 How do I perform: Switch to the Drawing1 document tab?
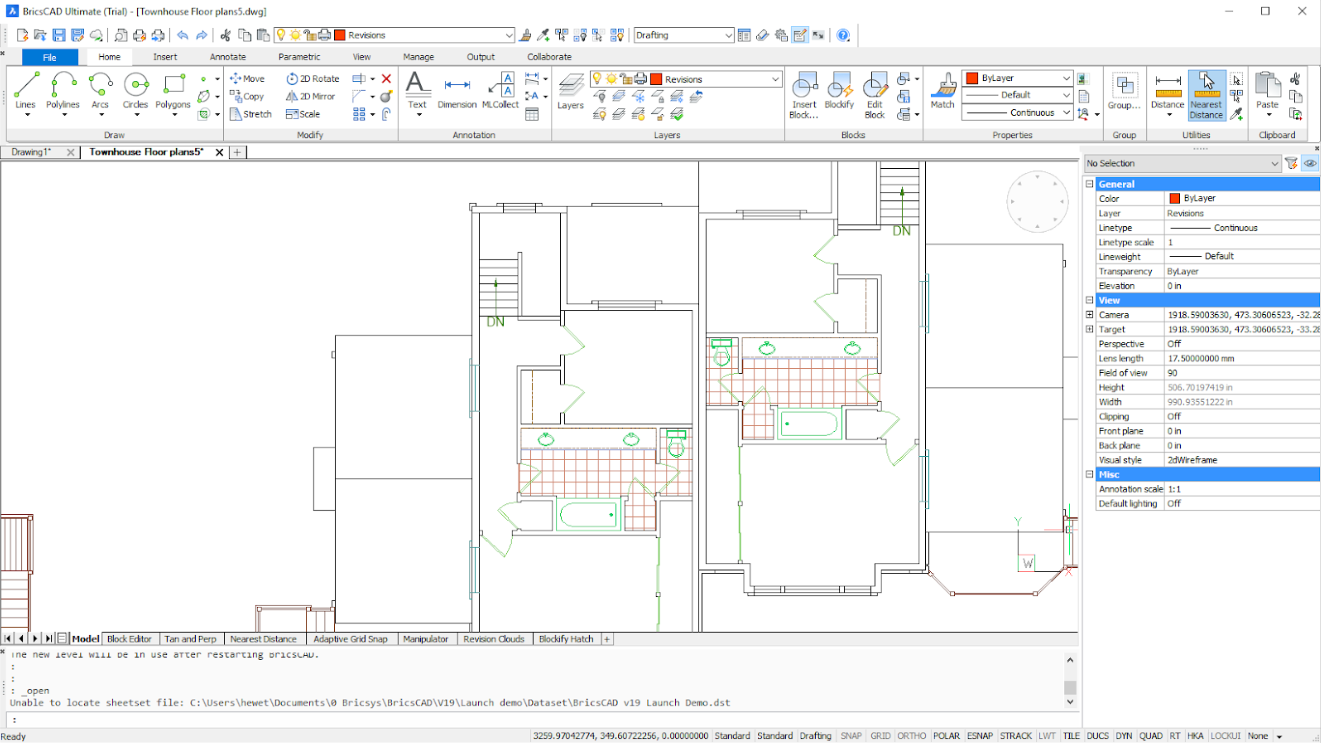[32, 152]
